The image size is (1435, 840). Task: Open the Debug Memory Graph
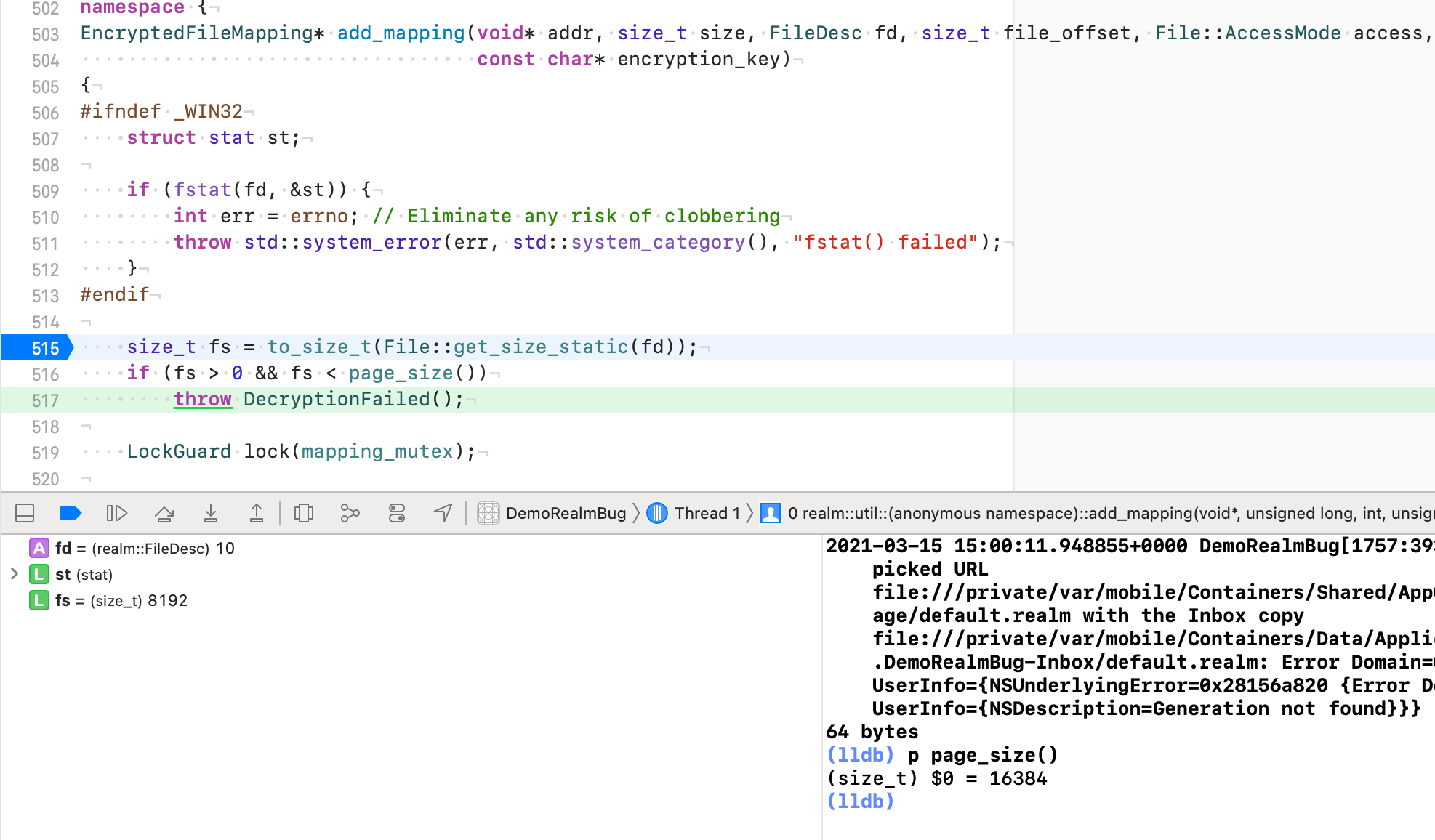click(x=350, y=514)
